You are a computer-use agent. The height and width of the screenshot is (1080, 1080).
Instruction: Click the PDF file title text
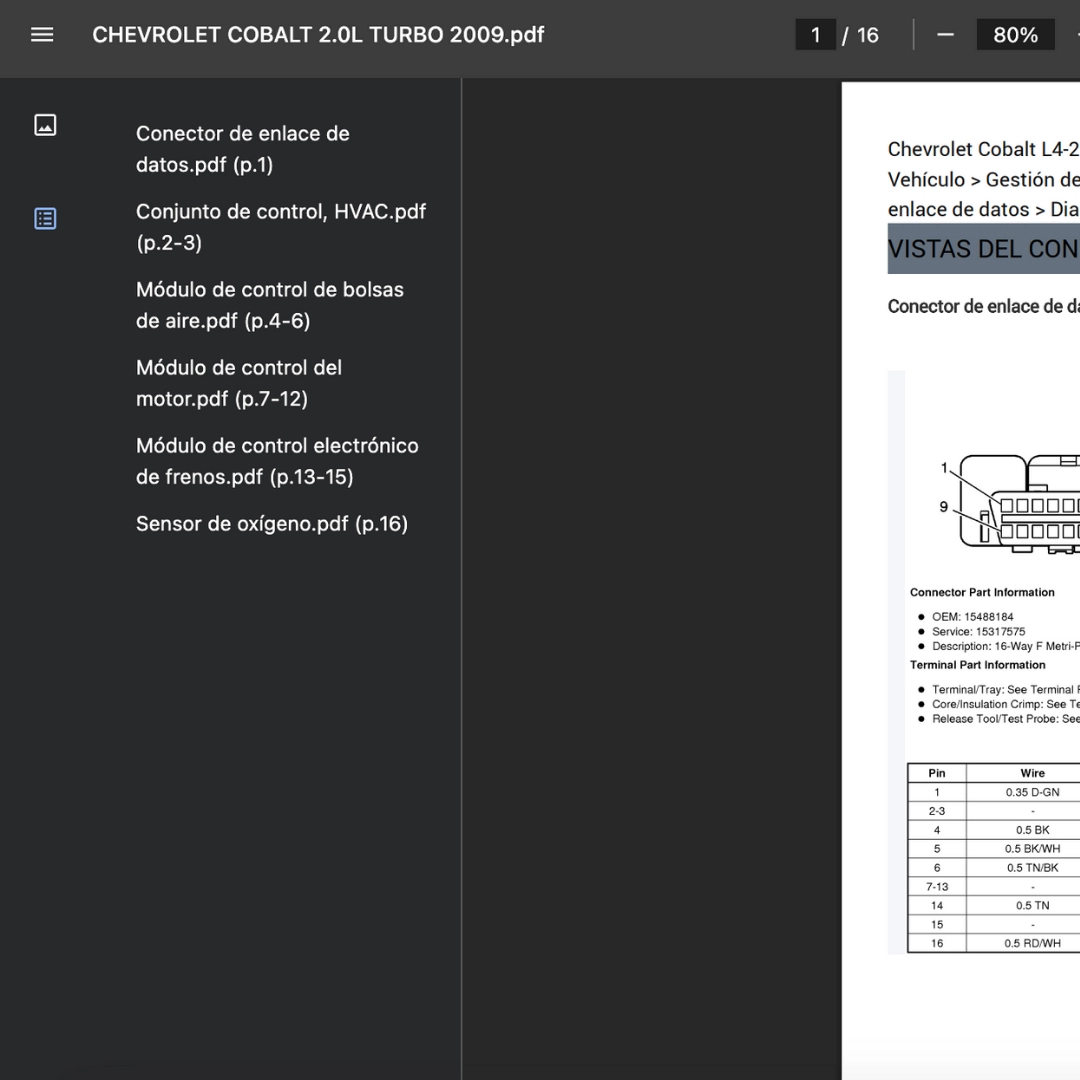318,34
